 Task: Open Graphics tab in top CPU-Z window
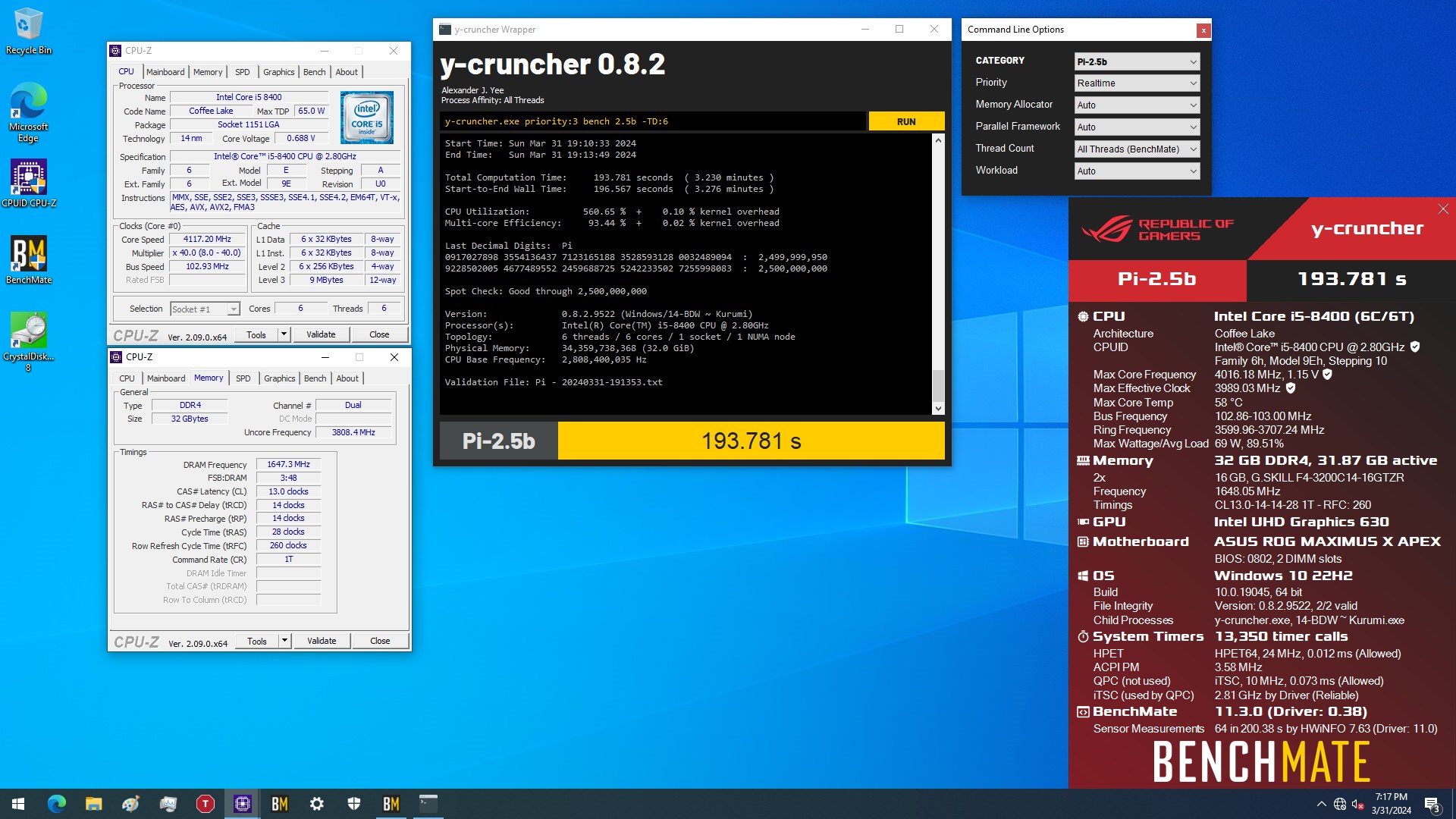click(x=279, y=72)
